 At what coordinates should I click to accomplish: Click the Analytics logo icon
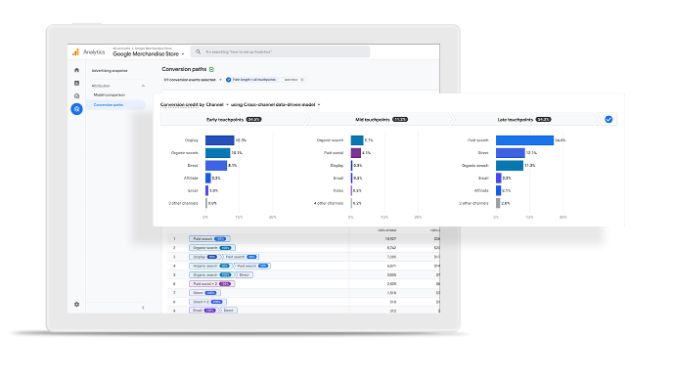75,52
